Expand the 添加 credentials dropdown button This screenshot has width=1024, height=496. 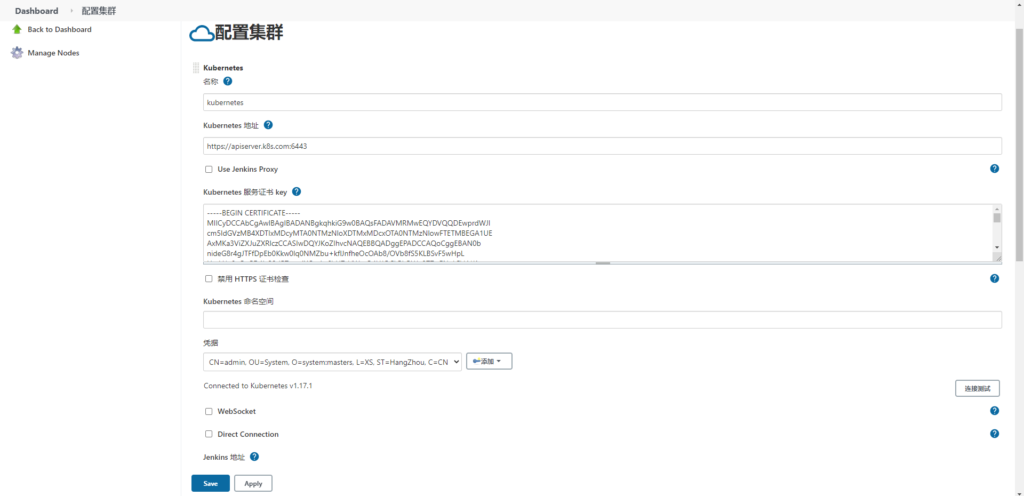(x=489, y=361)
